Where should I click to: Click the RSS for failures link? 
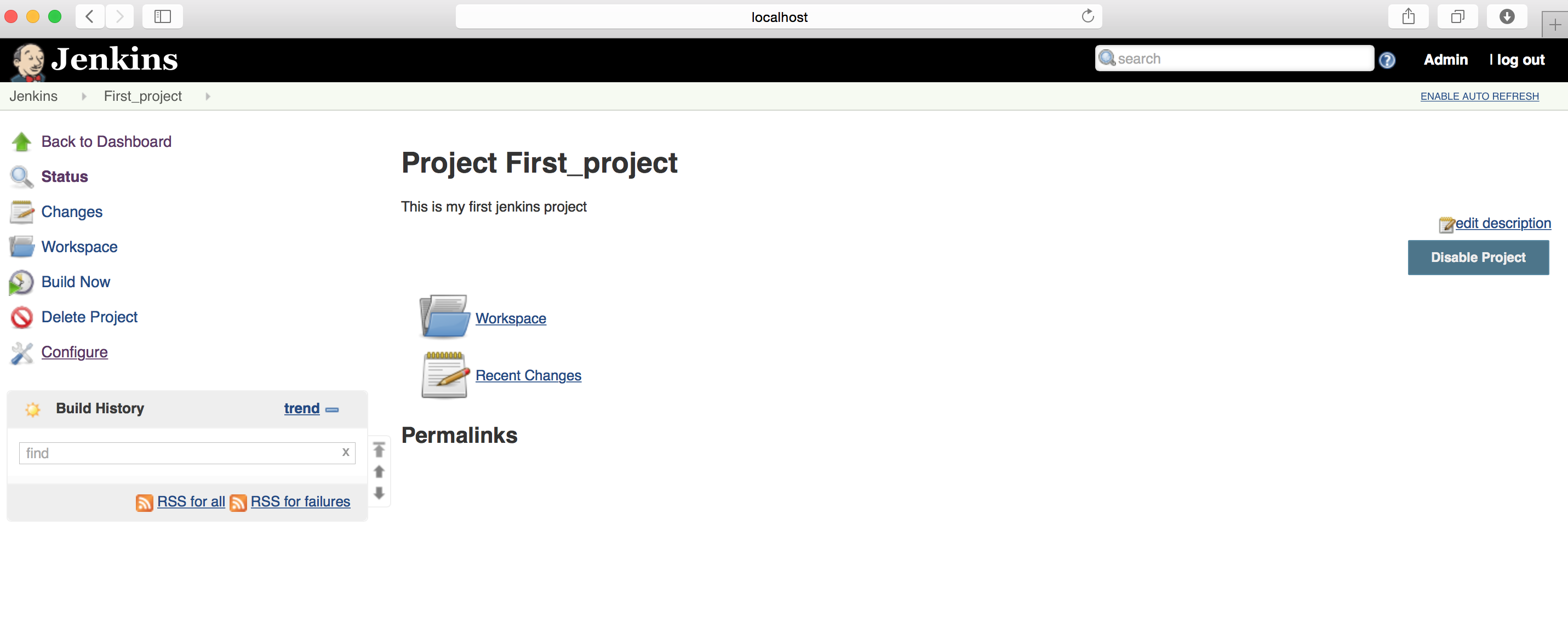click(x=301, y=502)
